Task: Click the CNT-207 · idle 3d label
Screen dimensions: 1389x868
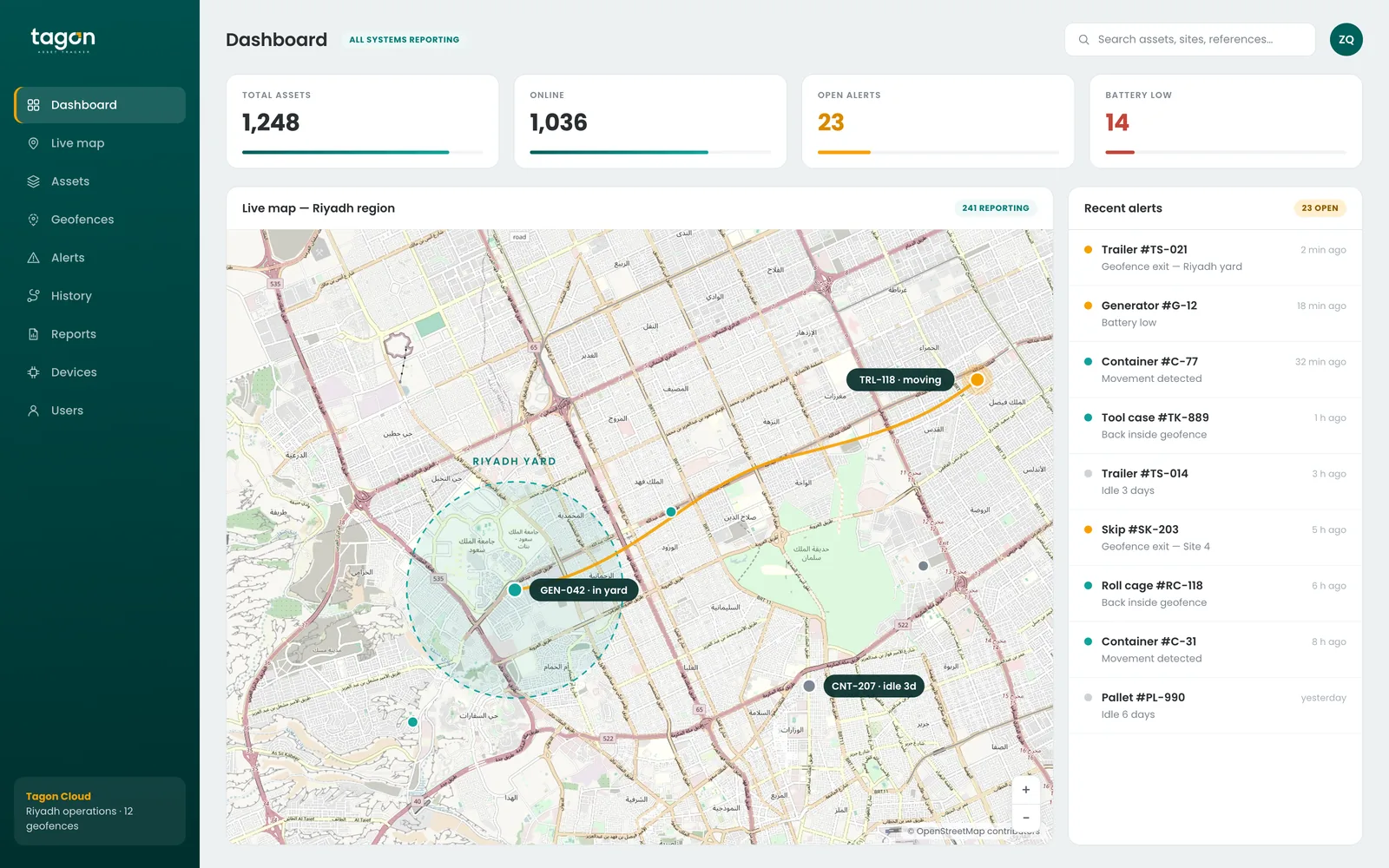Action: click(x=873, y=687)
